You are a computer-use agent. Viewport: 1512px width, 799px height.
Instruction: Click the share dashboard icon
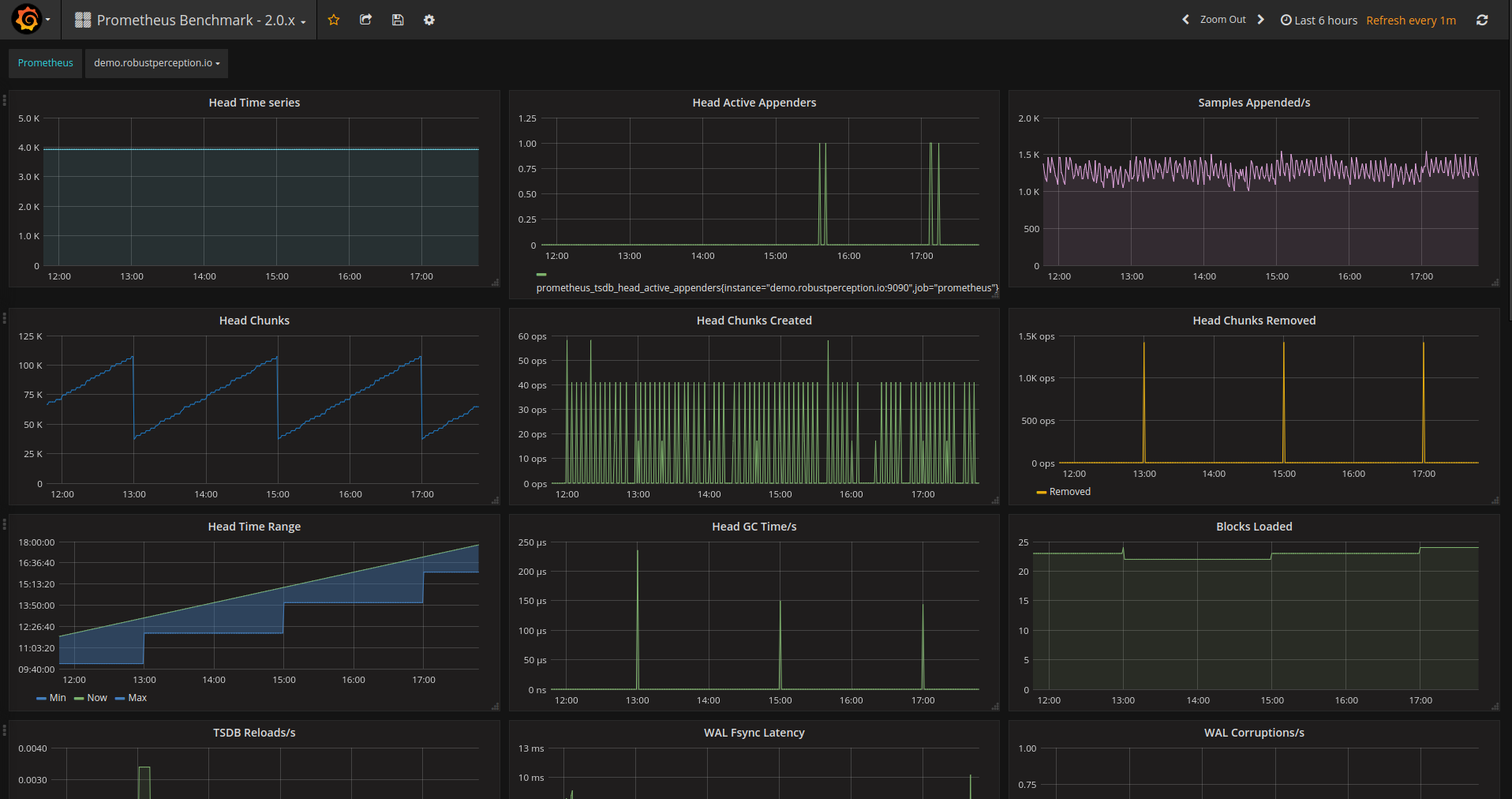coord(365,20)
